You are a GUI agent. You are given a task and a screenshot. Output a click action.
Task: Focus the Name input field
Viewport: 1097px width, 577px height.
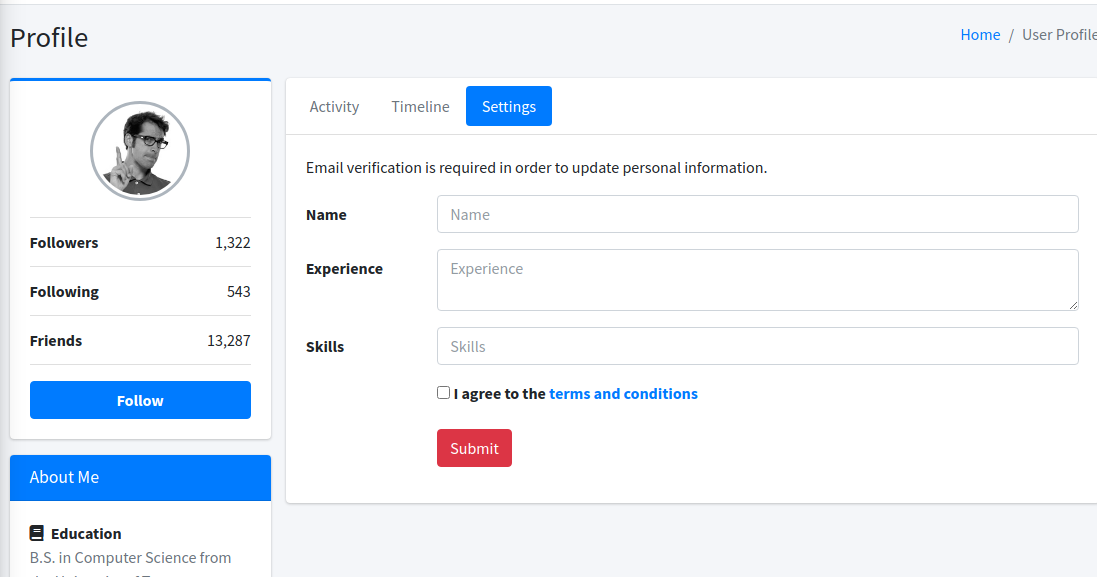click(x=757, y=214)
